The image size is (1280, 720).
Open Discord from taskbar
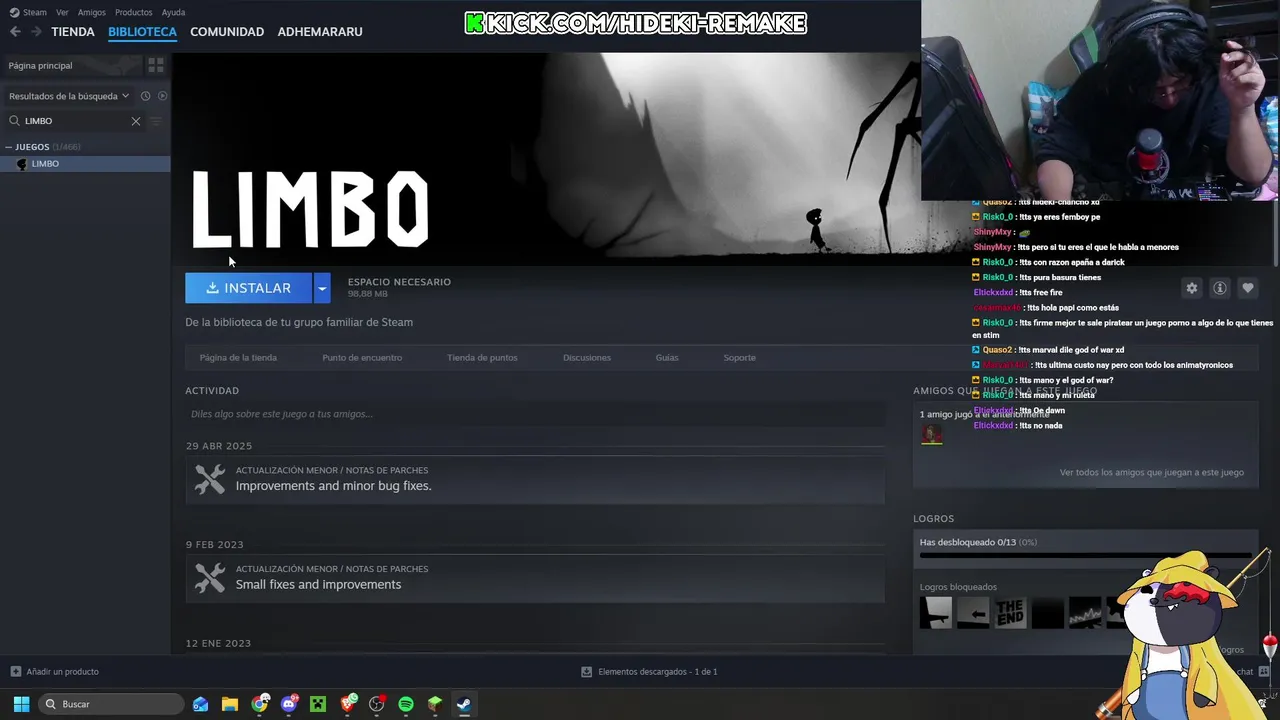click(x=289, y=704)
